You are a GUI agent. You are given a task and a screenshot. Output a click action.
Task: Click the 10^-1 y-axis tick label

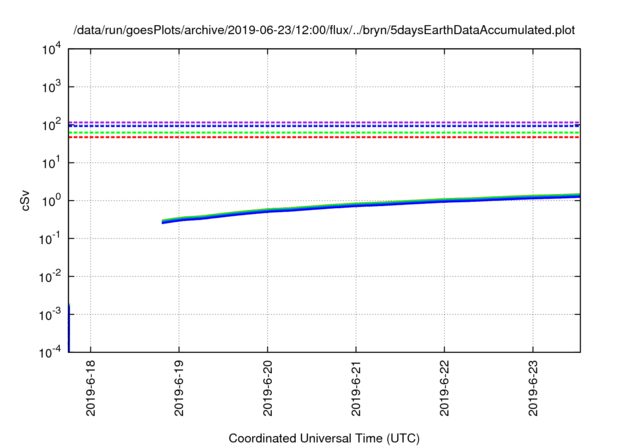50,239
